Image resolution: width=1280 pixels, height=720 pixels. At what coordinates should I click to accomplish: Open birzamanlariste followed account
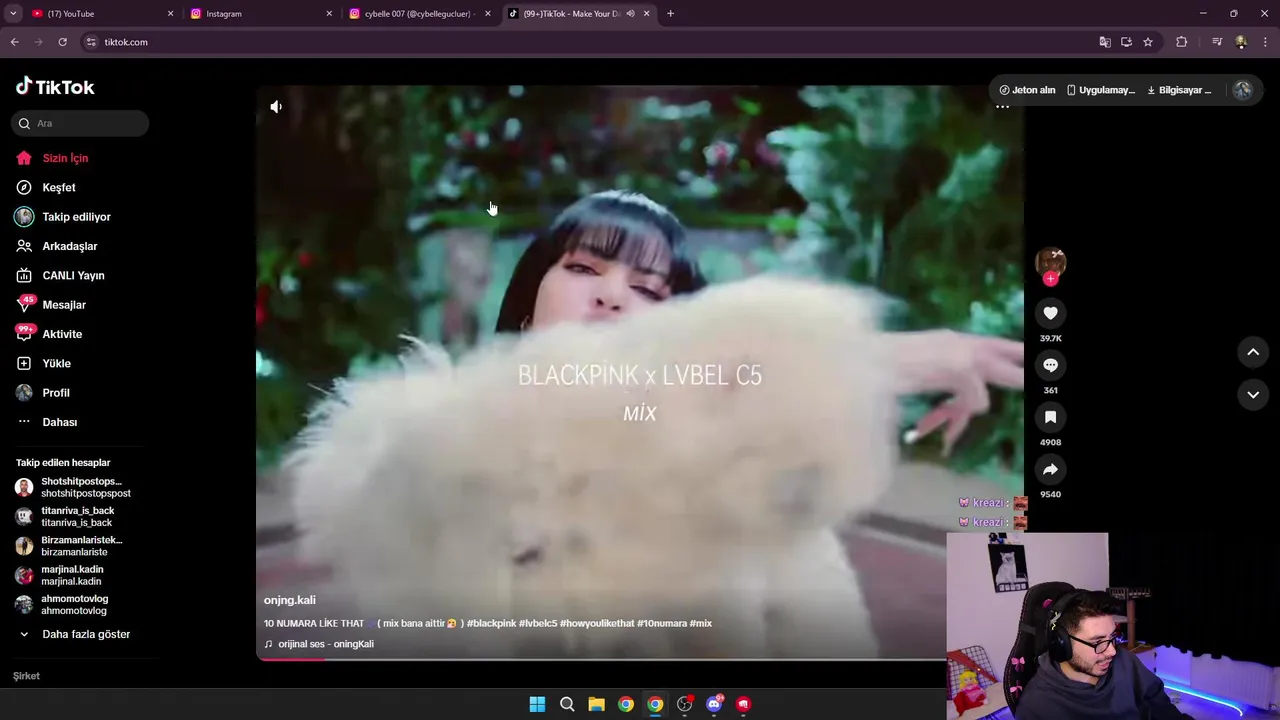(x=69, y=546)
